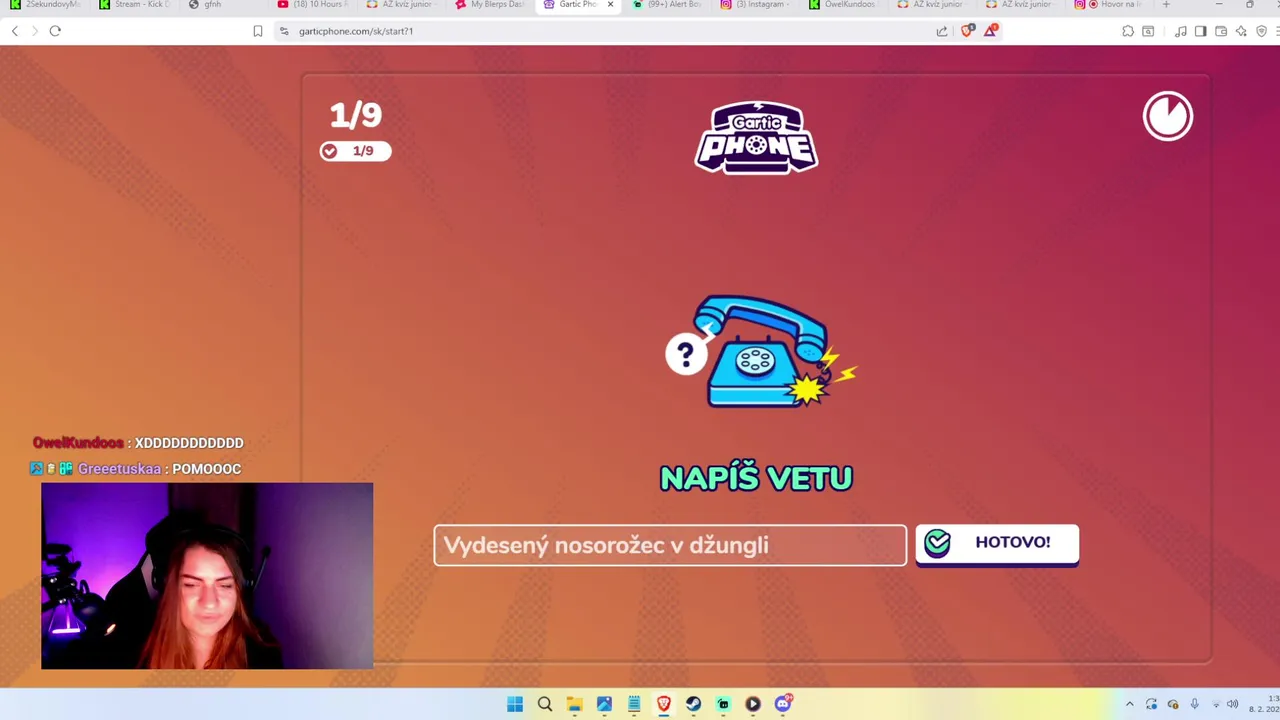Screen dimensions: 1280x720
Task: Open the Brave wallet icon
Action: click(1221, 31)
